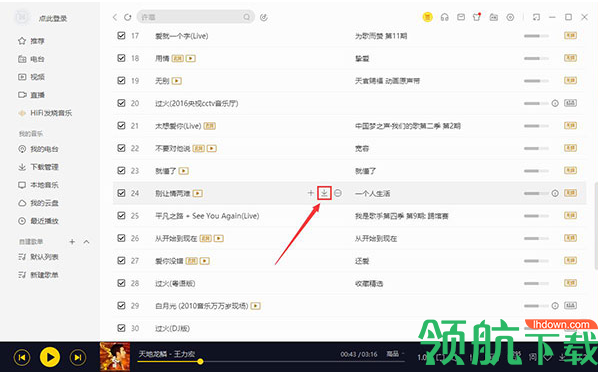The width and height of the screenshot is (598, 372).
Task: Click the download icon on row 24
Action: [324, 193]
